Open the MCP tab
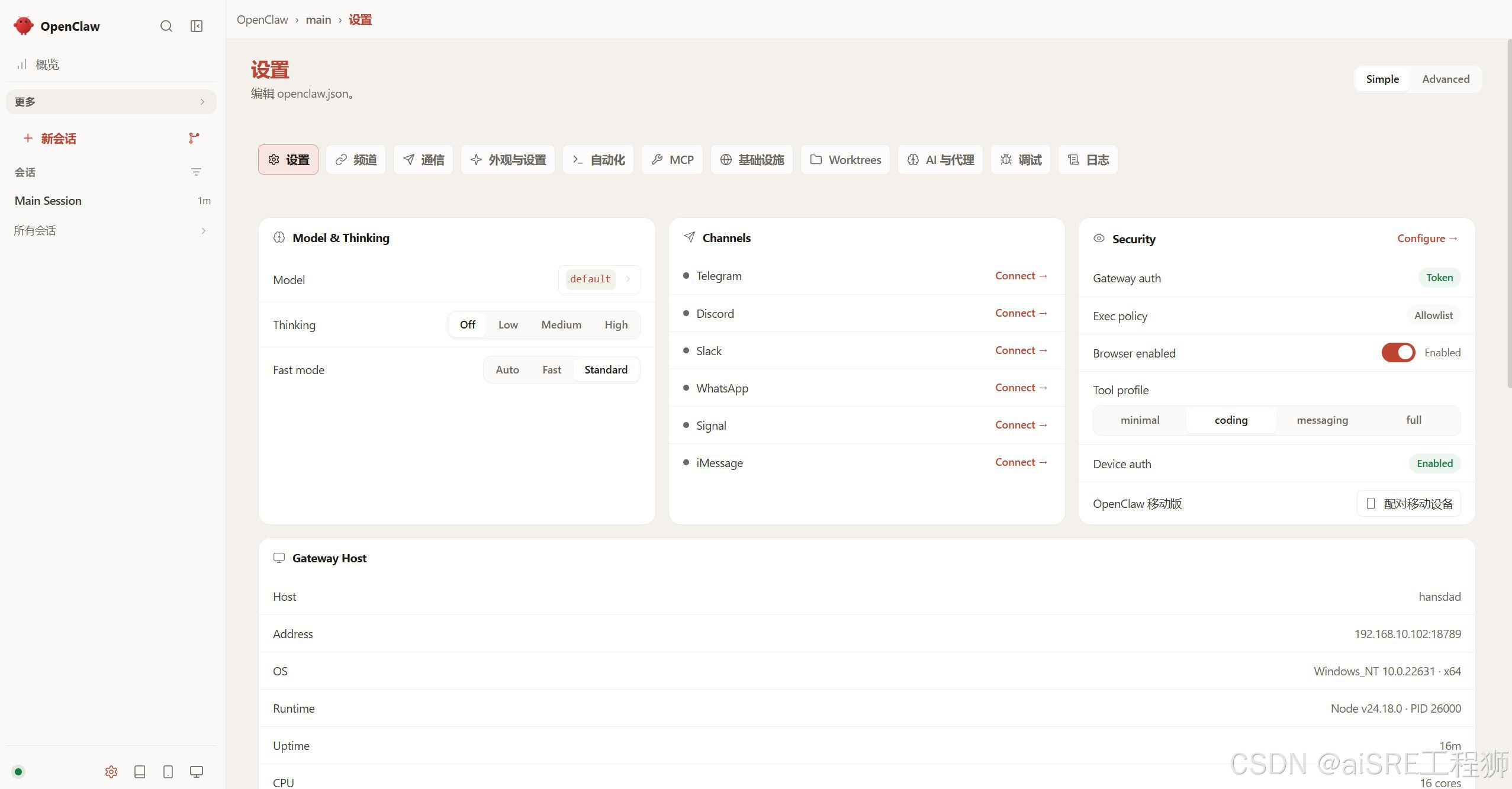The image size is (1512, 789). pos(672,160)
